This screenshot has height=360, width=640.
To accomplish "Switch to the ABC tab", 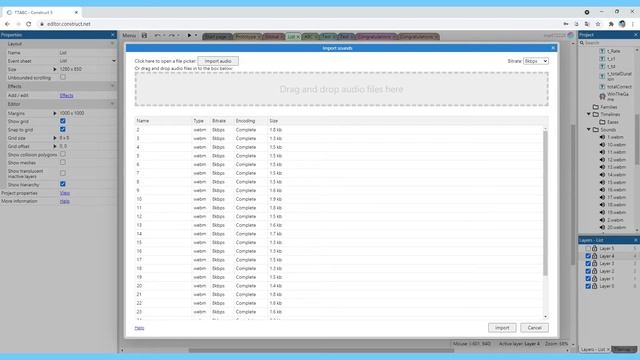I will click(309, 37).
